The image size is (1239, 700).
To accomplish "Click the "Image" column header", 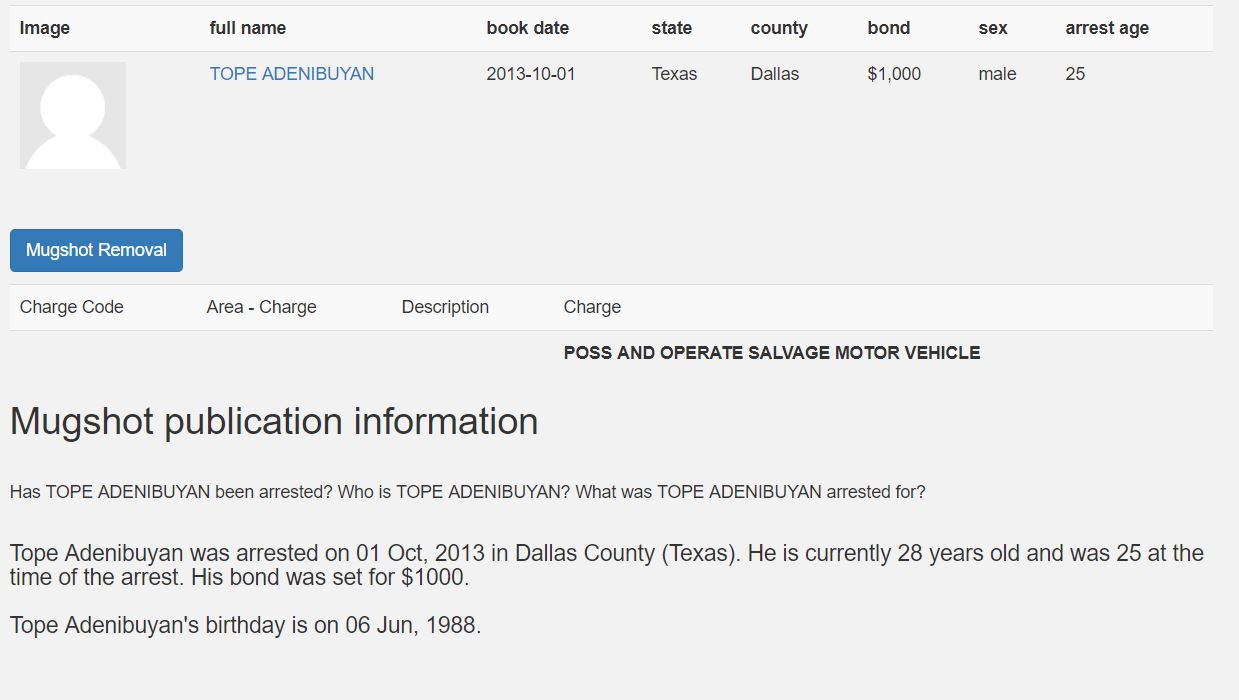I will point(45,28).
